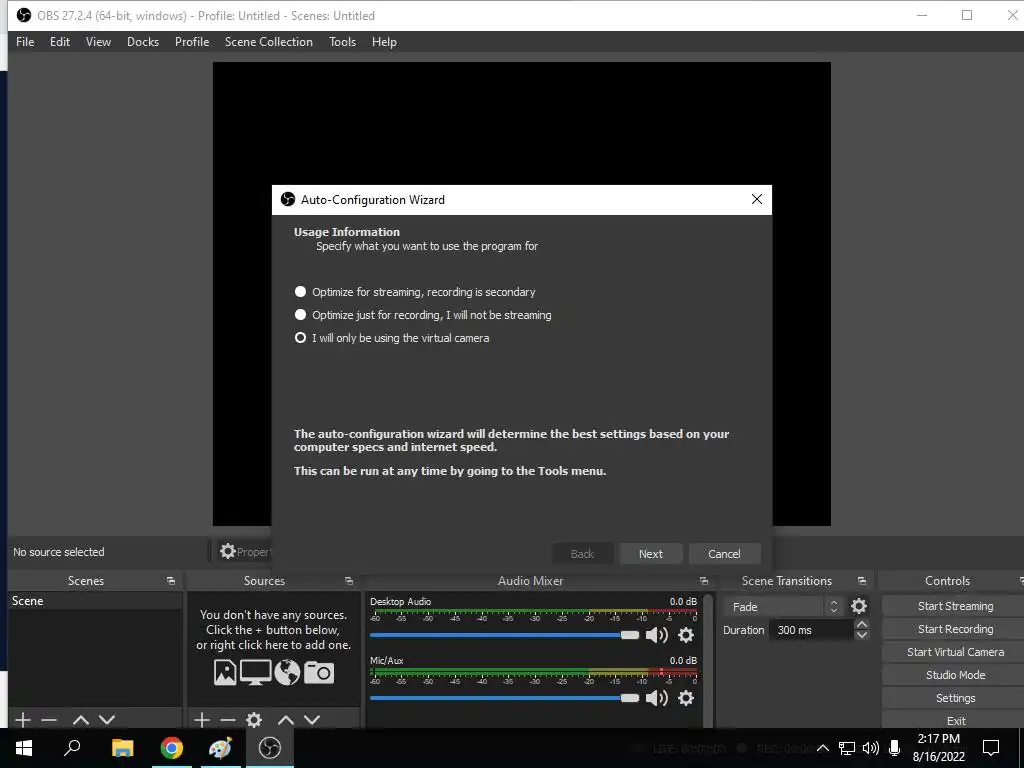The width and height of the screenshot is (1024, 768).
Task: Mute Mic/Aux speaker icon
Action: 656,698
